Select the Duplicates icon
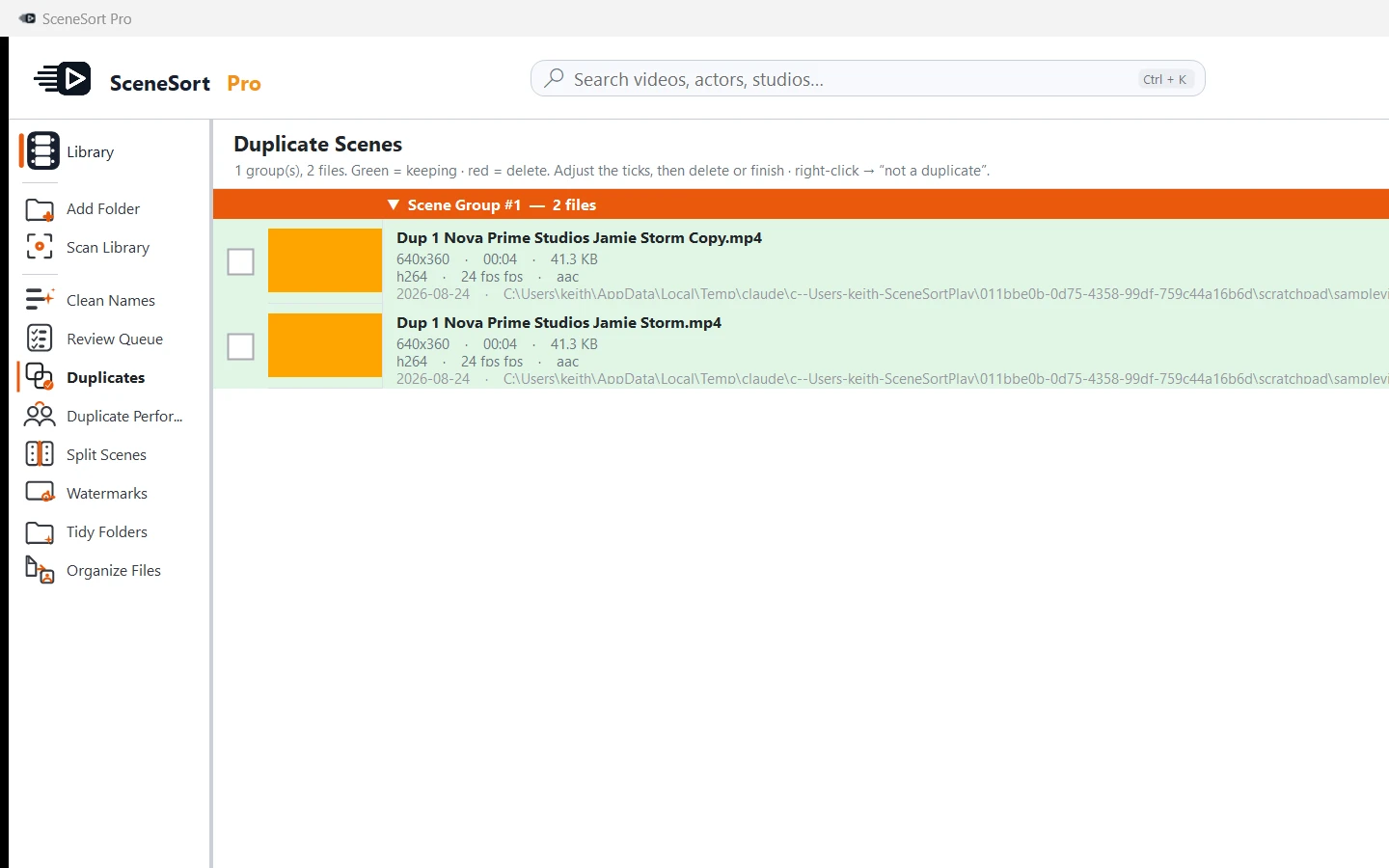Image resolution: width=1389 pixels, height=868 pixels. [40, 377]
